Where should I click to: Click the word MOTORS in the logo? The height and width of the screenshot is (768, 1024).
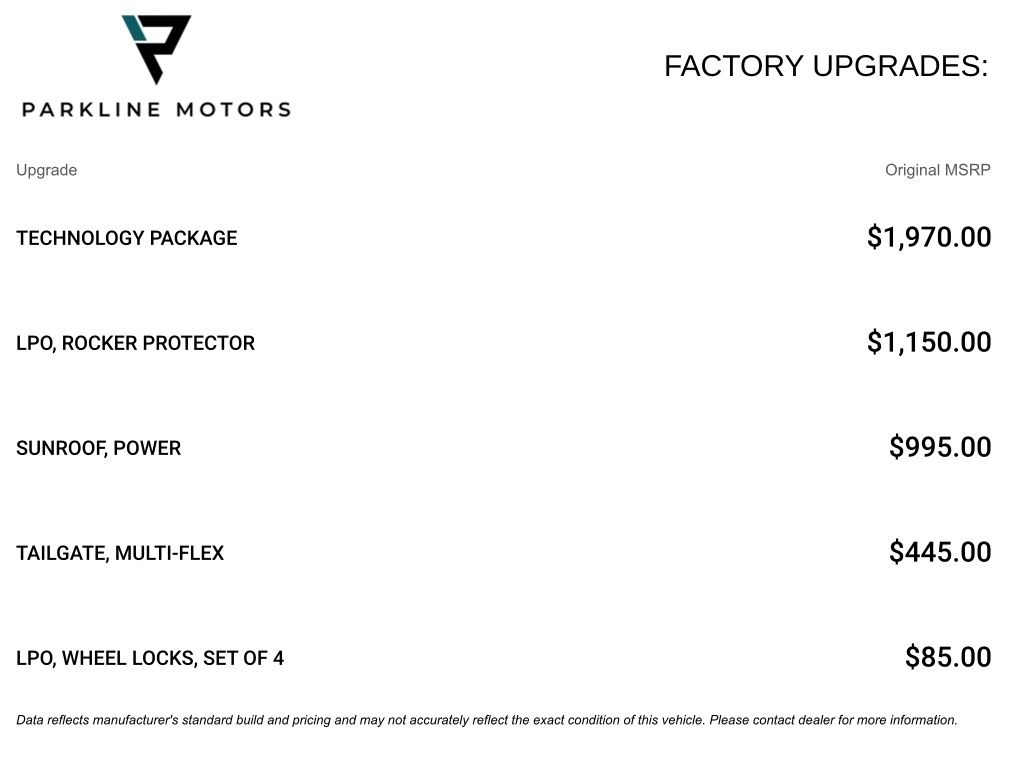pyautogui.click(x=234, y=109)
